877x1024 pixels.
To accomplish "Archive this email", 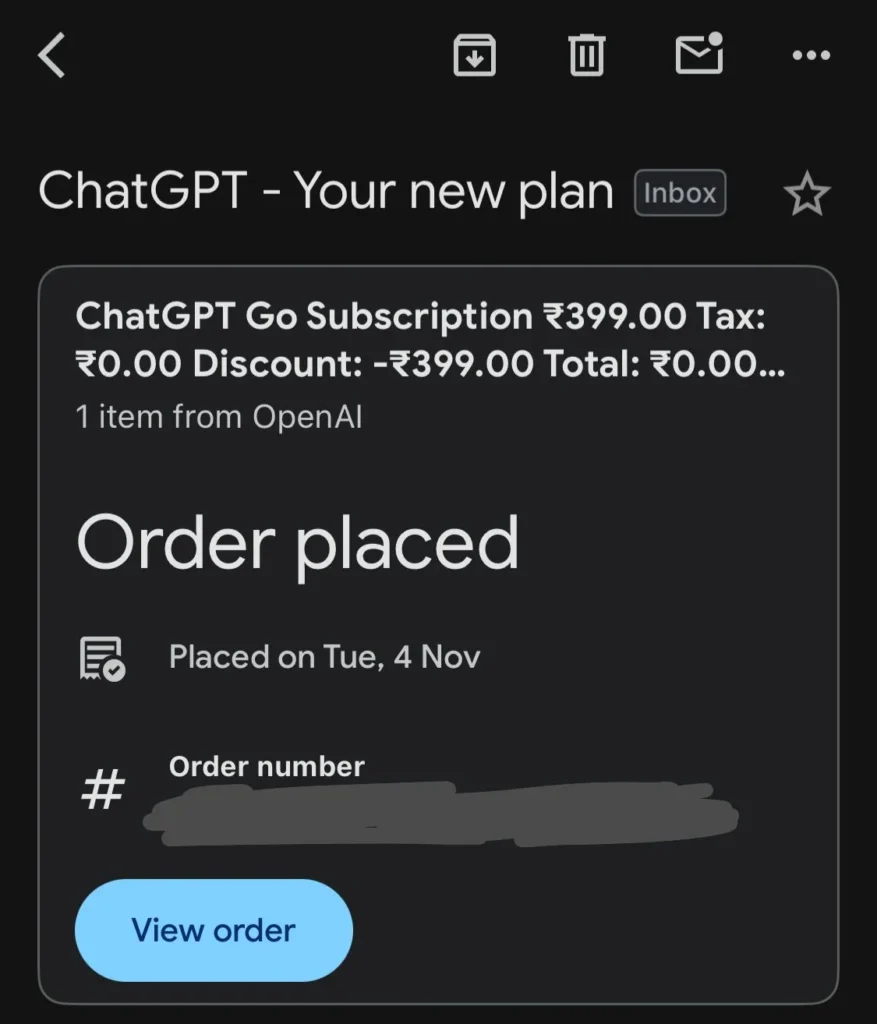I will (x=475, y=55).
